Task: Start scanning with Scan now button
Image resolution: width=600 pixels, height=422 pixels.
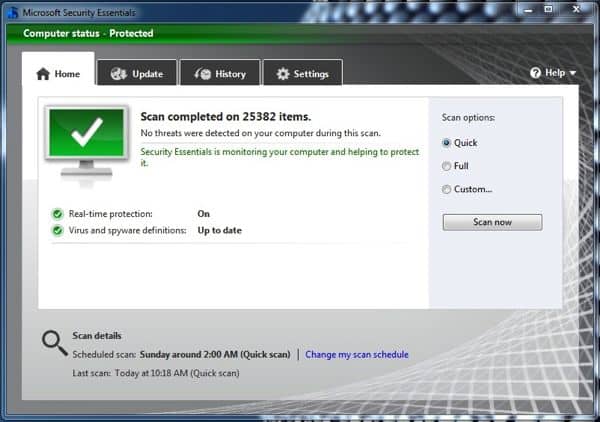Action: click(x=492, y=222)
